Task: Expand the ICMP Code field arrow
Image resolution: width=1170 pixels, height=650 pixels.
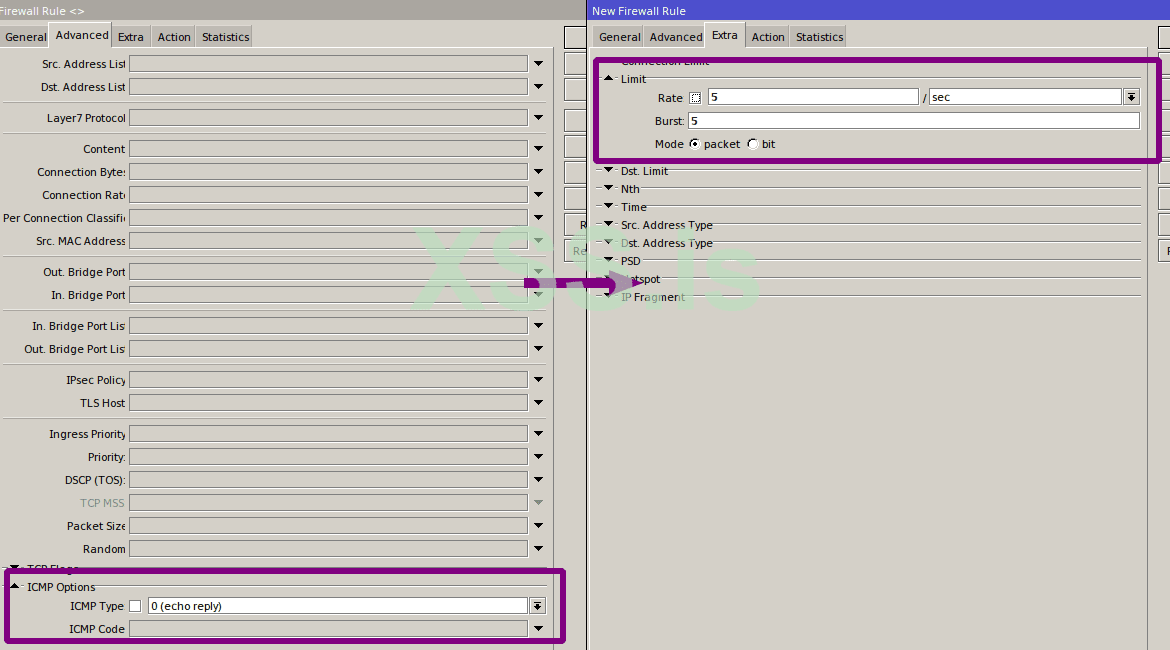Action: point(538,629)
